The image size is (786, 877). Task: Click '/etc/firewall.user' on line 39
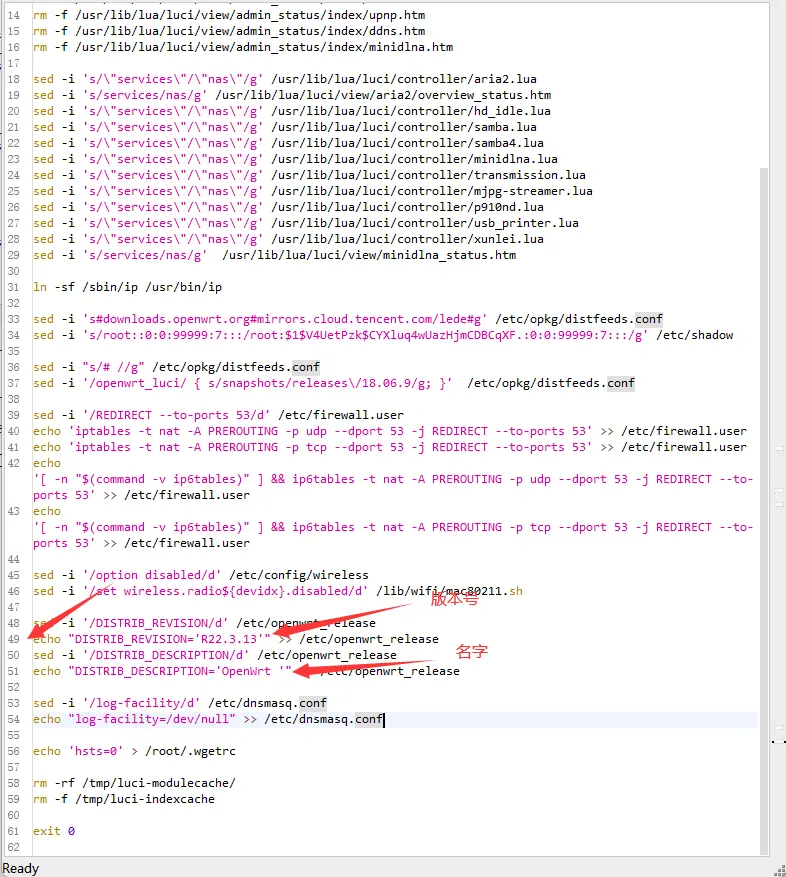point(341,415)
